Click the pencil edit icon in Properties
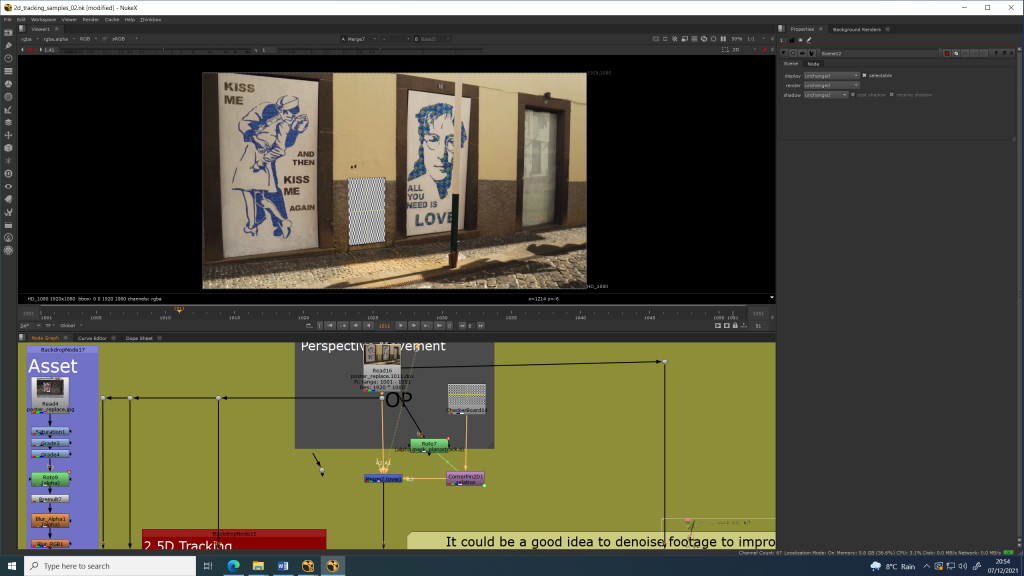Screen dimensions: 1024x576 (809, 40)
